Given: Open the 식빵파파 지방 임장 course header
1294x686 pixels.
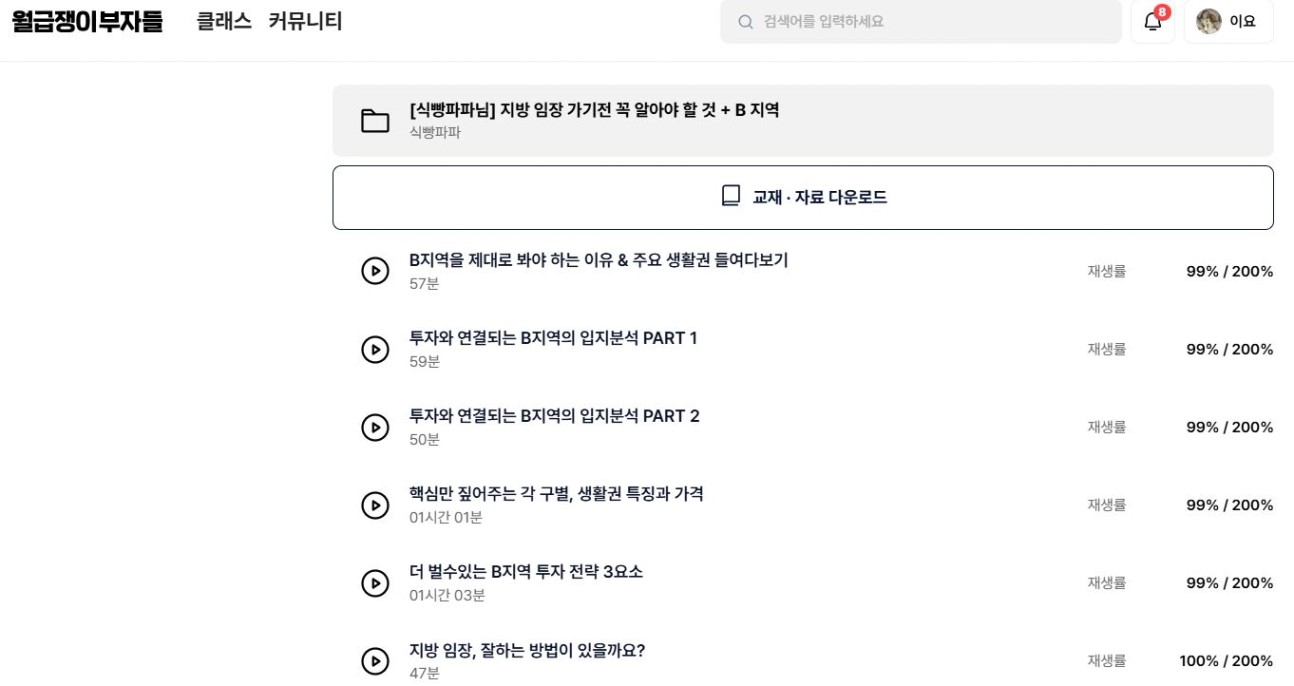Looking at the screenshot, I should point(803,120).
